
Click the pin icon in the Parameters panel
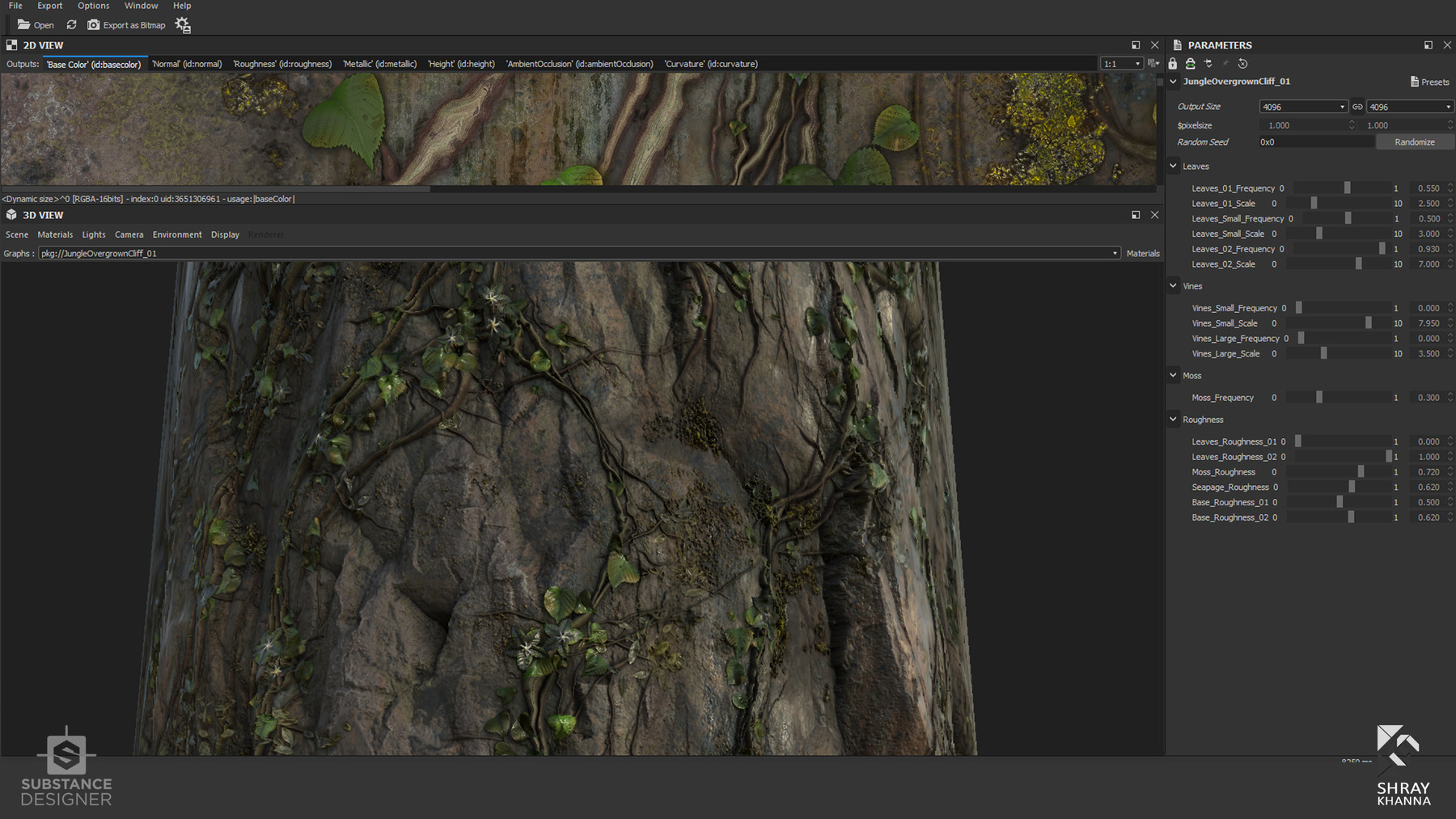[1225, 63]
